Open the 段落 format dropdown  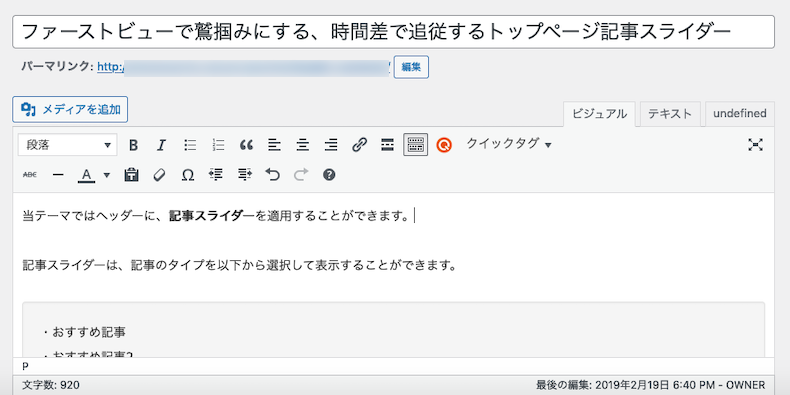[68, 145]
